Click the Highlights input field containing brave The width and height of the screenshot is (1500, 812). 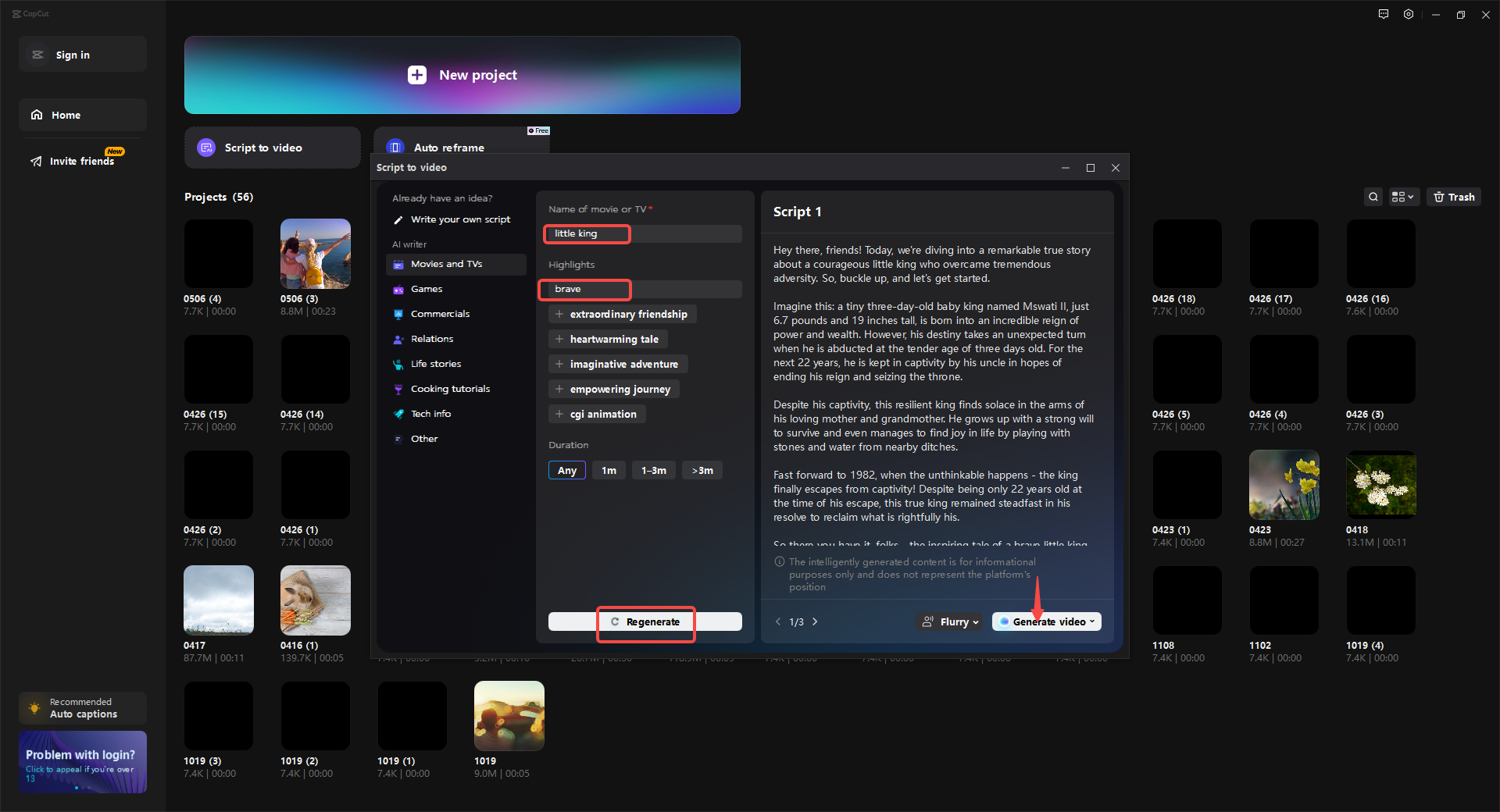click(x=645, y=289)
